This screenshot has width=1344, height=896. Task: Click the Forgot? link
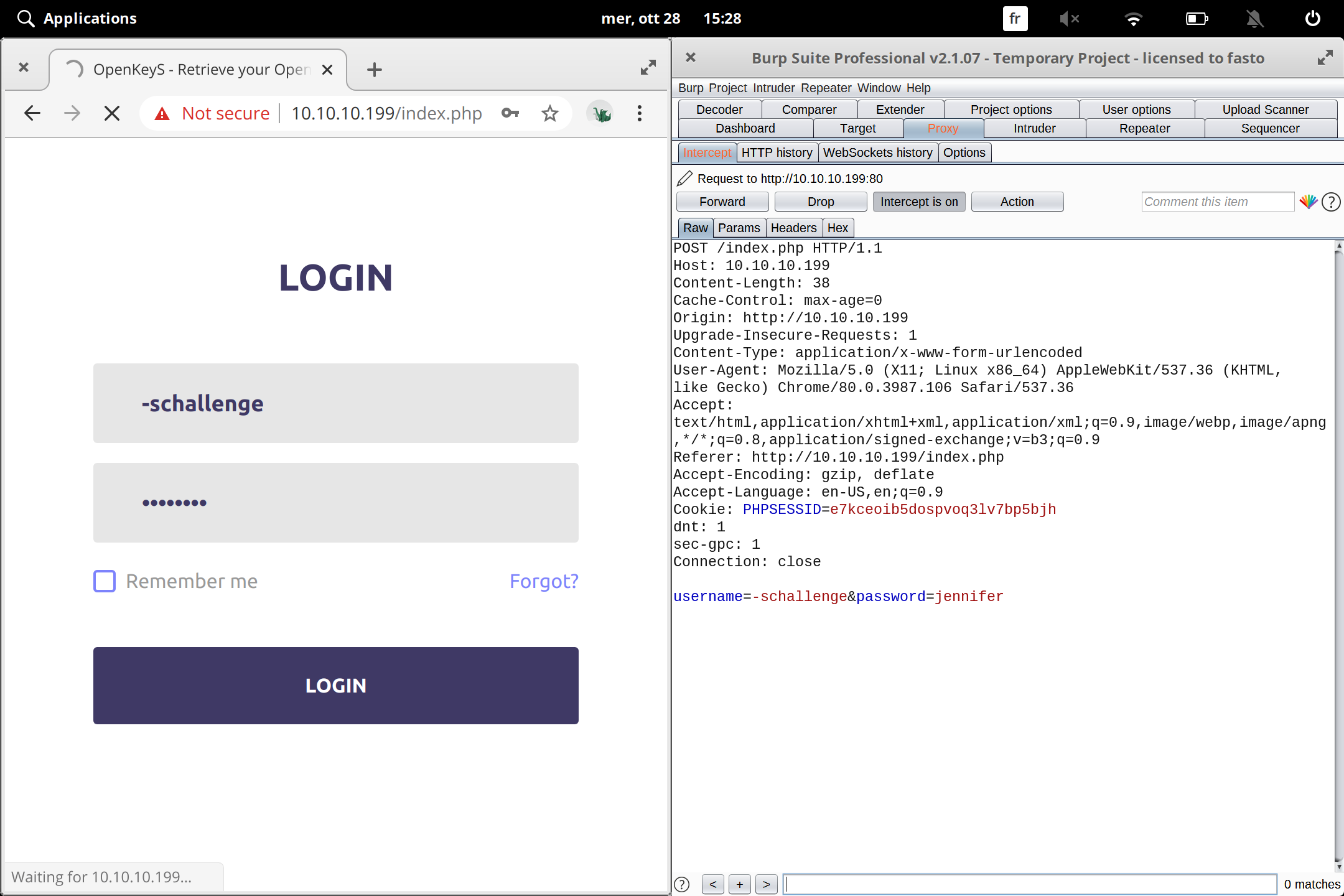[543, 581]
